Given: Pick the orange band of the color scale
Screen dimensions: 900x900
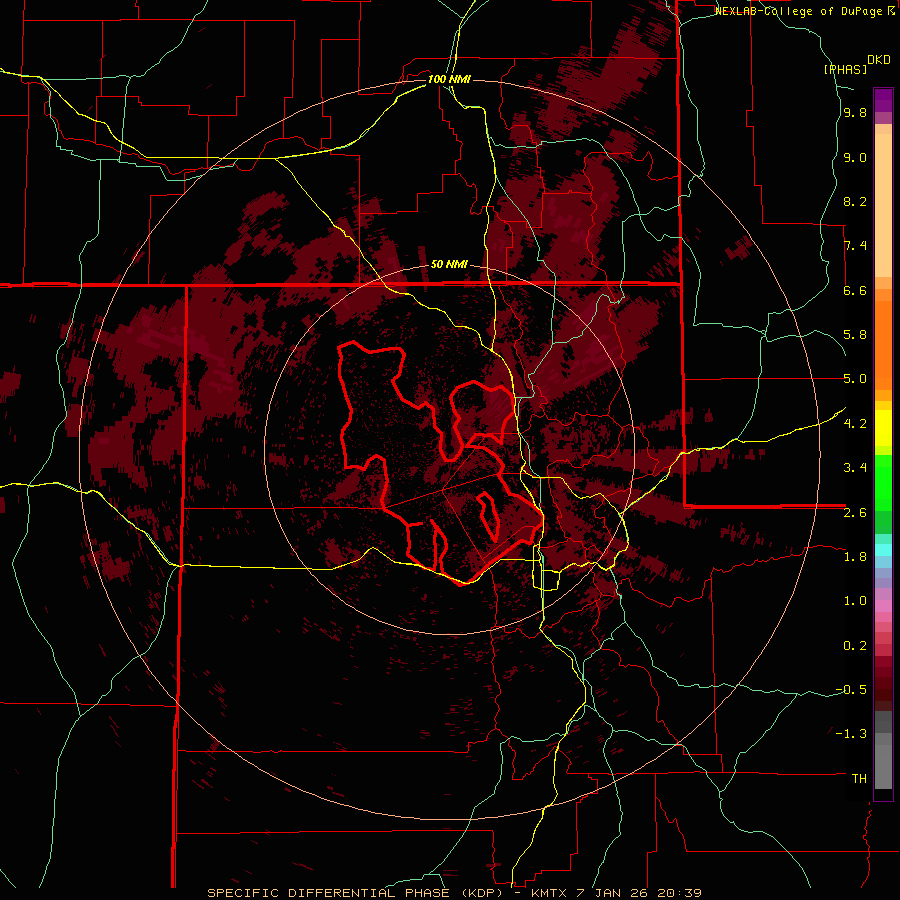Looking at the screenshot, I should click(883, 344).
